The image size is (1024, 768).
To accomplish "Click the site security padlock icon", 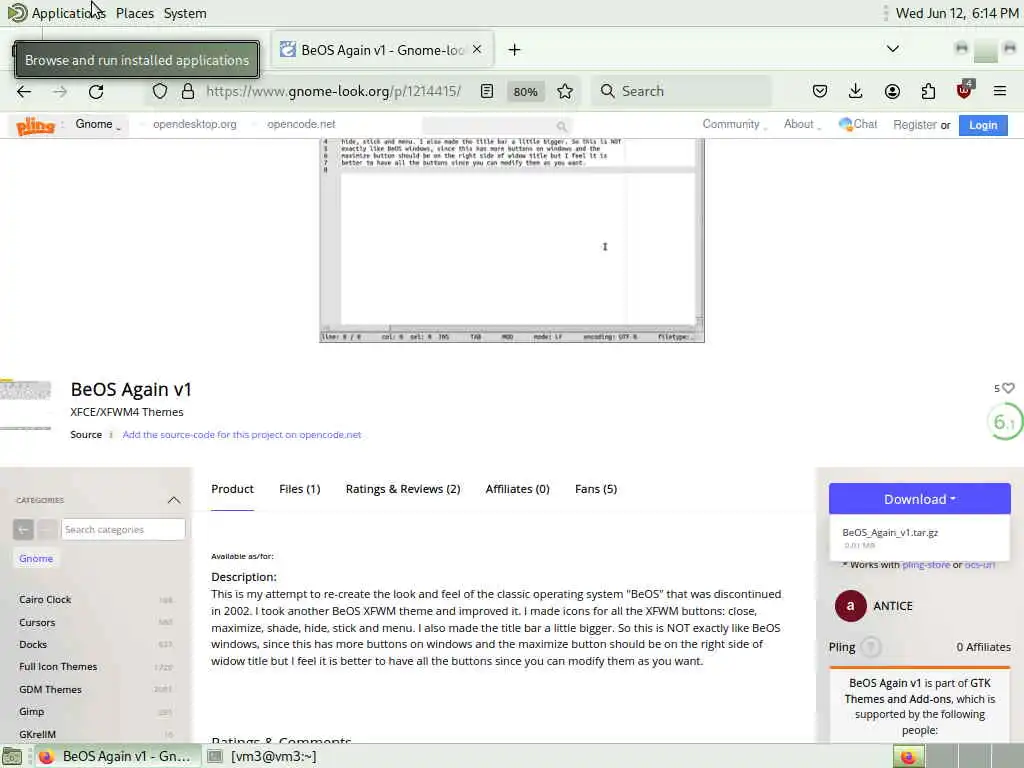I will (188, 91).
